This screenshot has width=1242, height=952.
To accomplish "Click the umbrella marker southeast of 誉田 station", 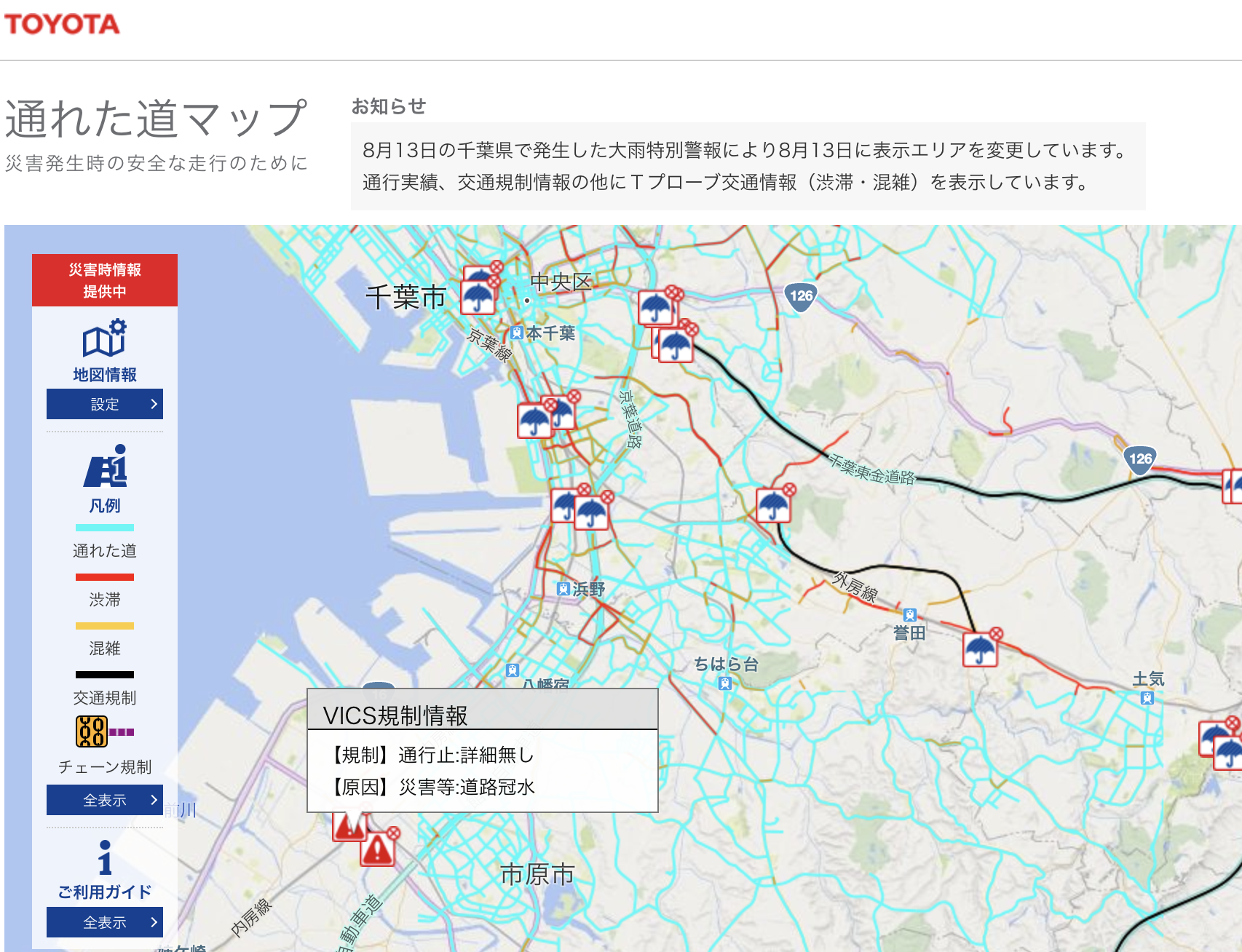I will click(980, 649).
